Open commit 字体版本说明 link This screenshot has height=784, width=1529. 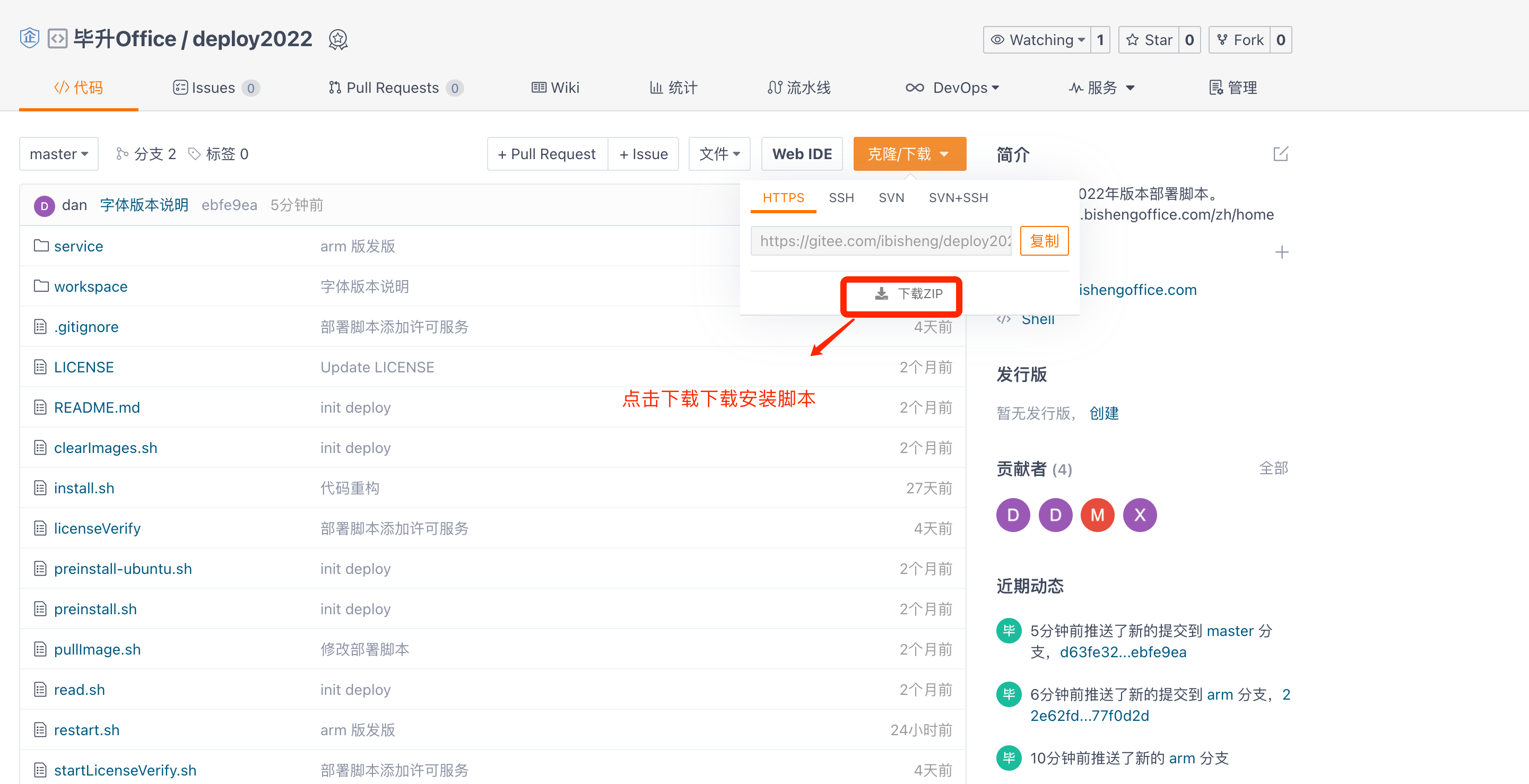(x=144, y=205)
